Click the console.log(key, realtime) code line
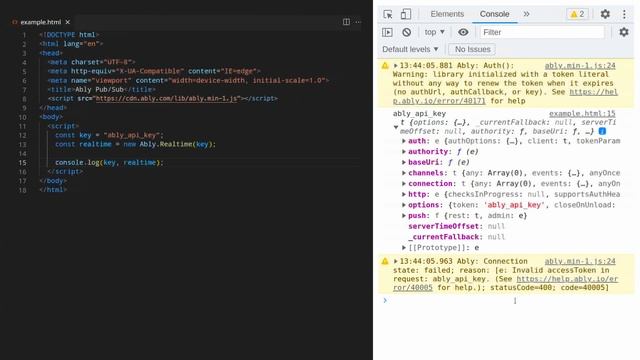 point(109,162)
